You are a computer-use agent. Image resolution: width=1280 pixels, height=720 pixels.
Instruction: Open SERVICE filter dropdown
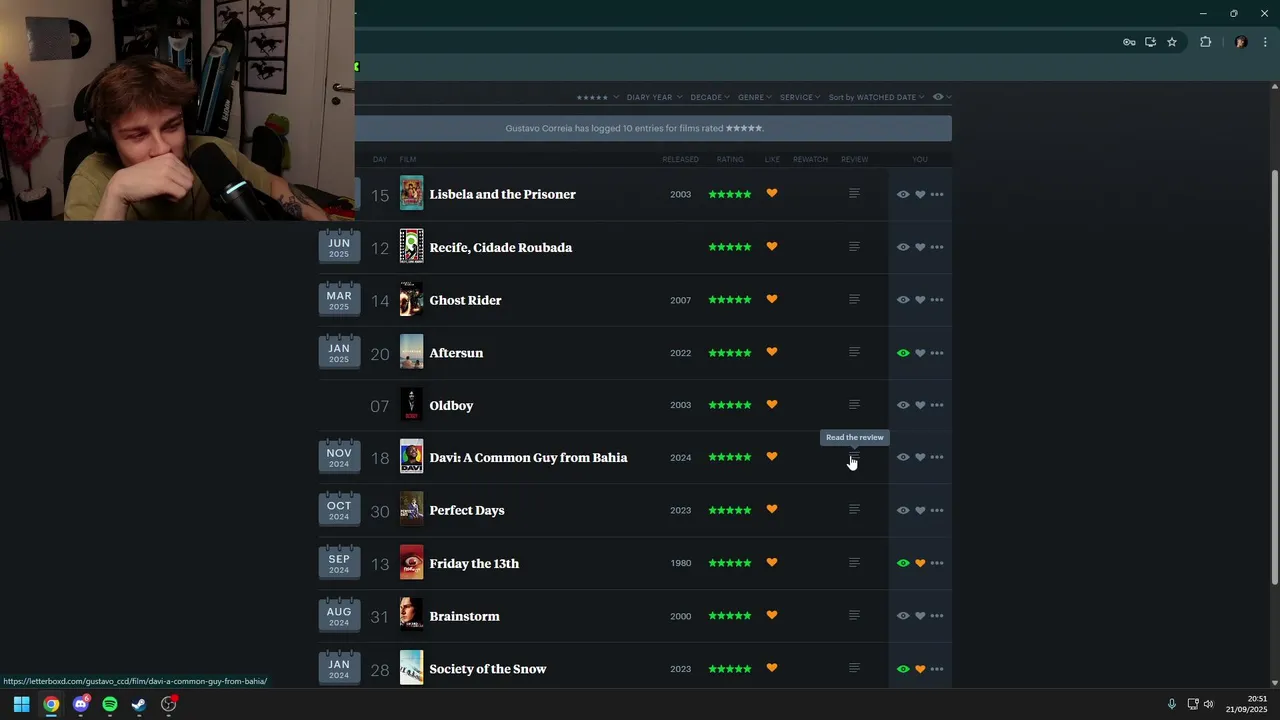(x=800, y=97)
